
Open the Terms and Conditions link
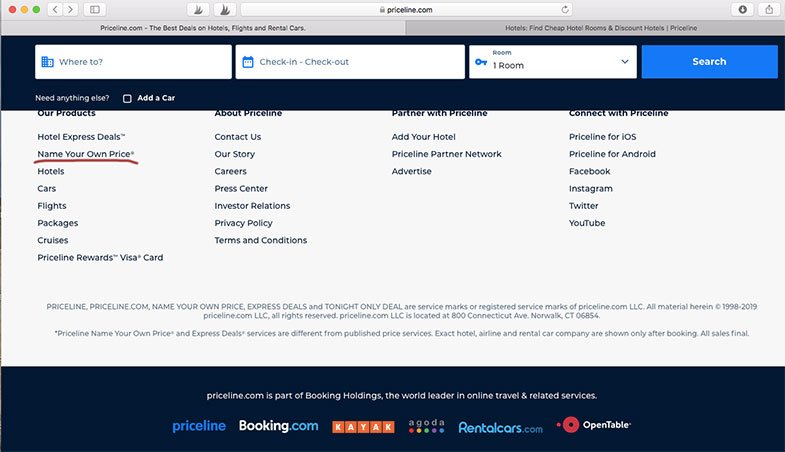click(261, 240)
